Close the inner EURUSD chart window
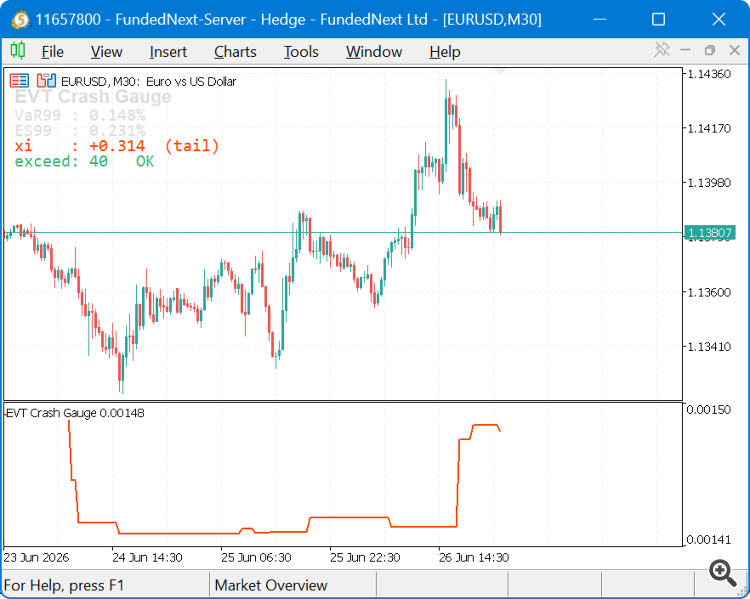 (x=735, y=50)
